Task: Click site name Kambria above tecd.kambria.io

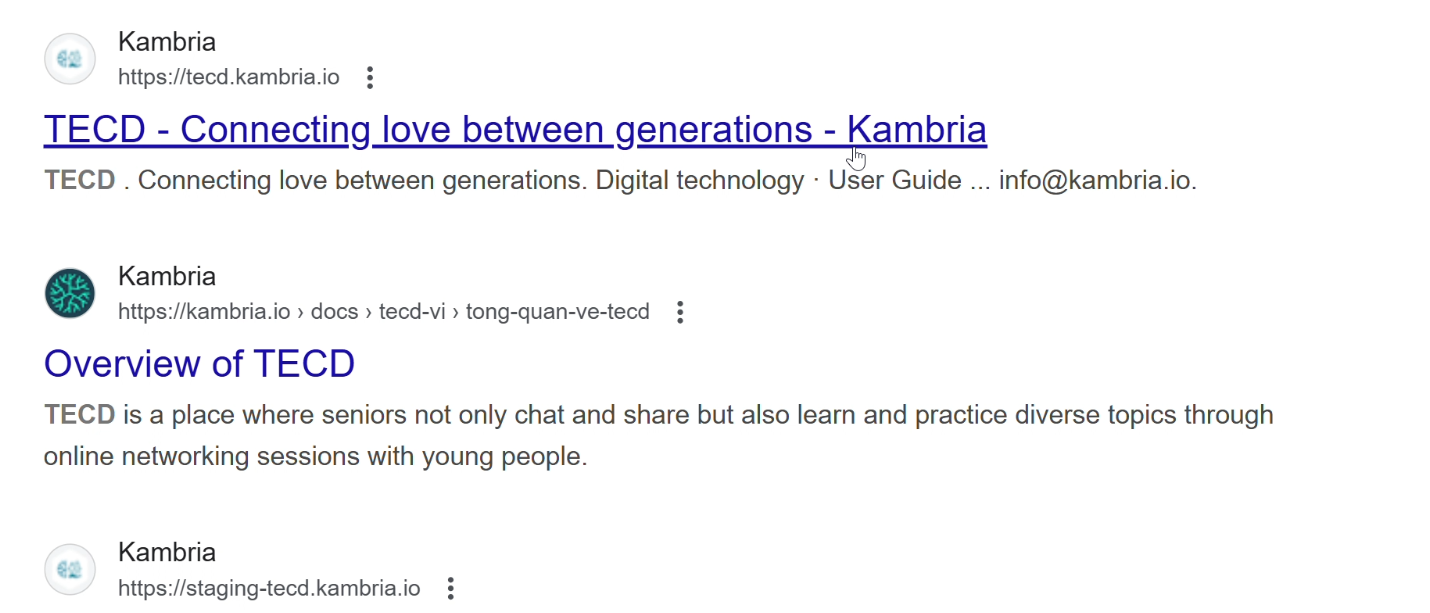Action: click(166, 42)
